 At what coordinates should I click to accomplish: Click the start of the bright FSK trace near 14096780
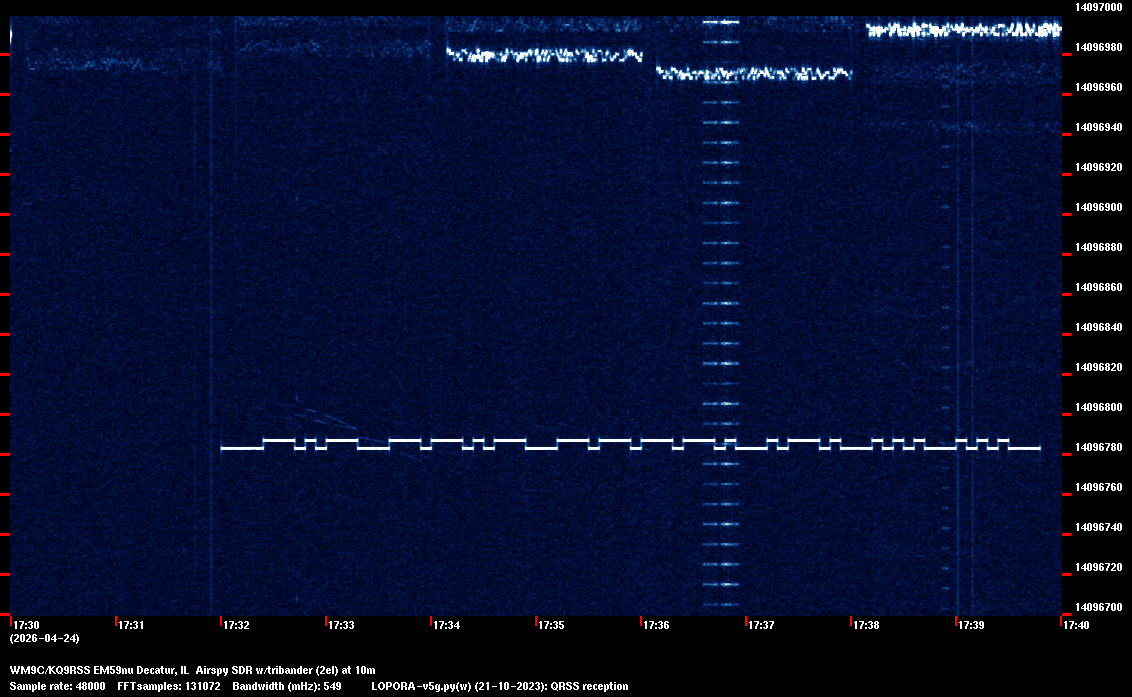coord(224,448)
